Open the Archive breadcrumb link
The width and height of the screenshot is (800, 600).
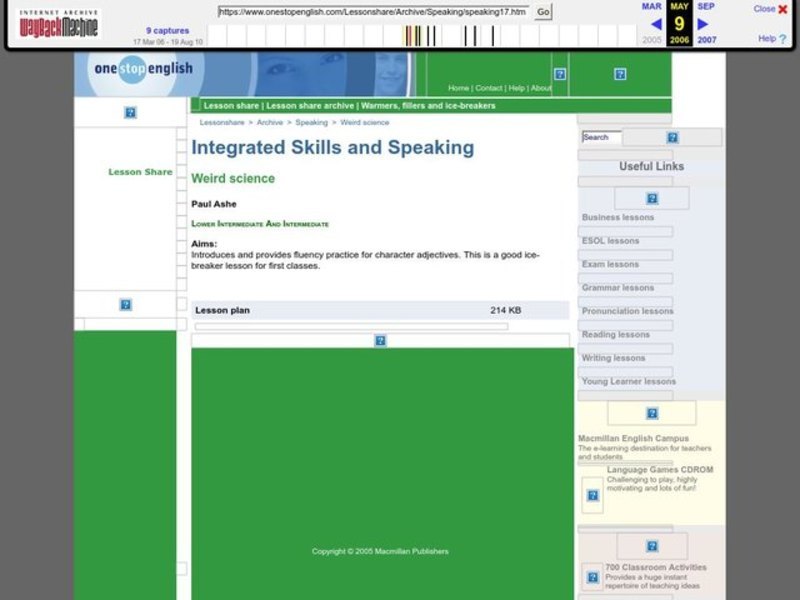(267, 122)
